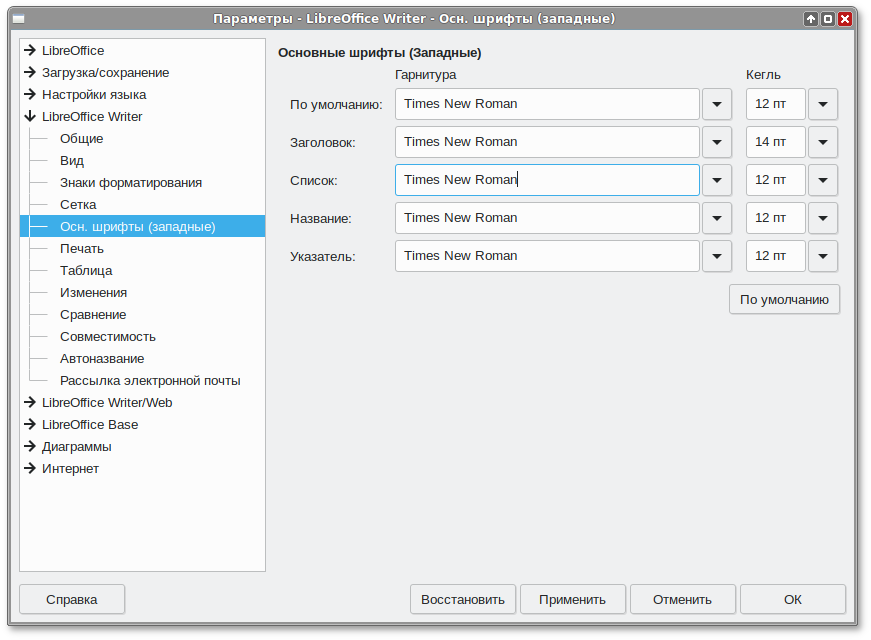Select the Таблица tree item
Viewport: 871px width, 640px height.
coord(86,270)
